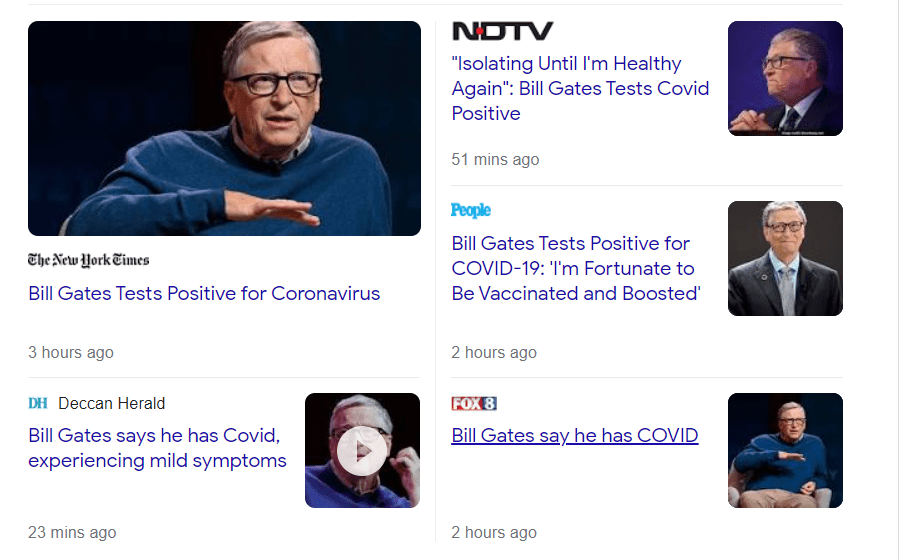Open the NDTV article thumbnail image
The height and width of the screenshot is (560, 899).
pos(785,78)
